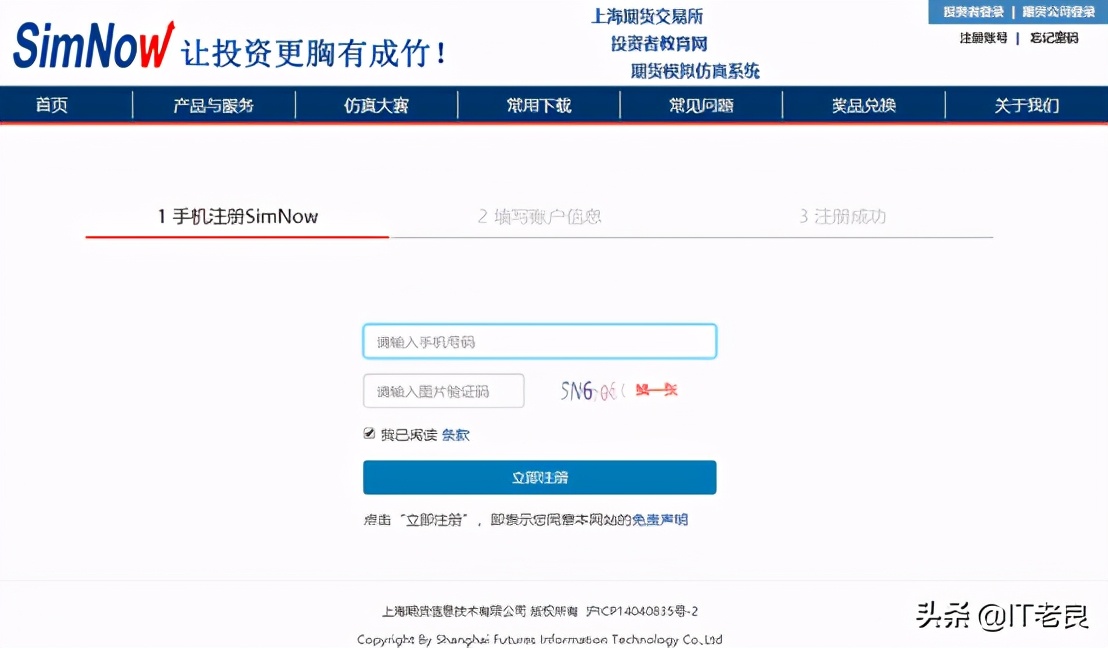Screen dimensions: 1108x648
Task: Click the 立即注册 registration button
Action: 539,477
